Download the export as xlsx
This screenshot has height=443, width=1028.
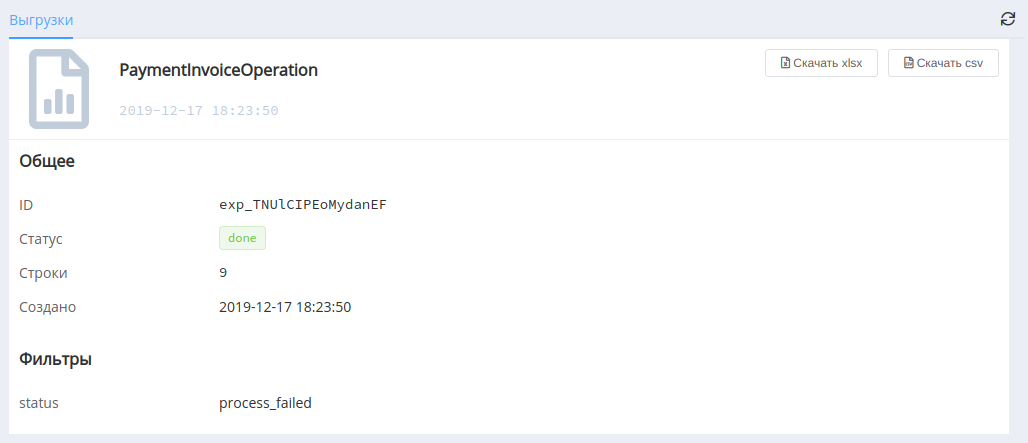(821, 63)
